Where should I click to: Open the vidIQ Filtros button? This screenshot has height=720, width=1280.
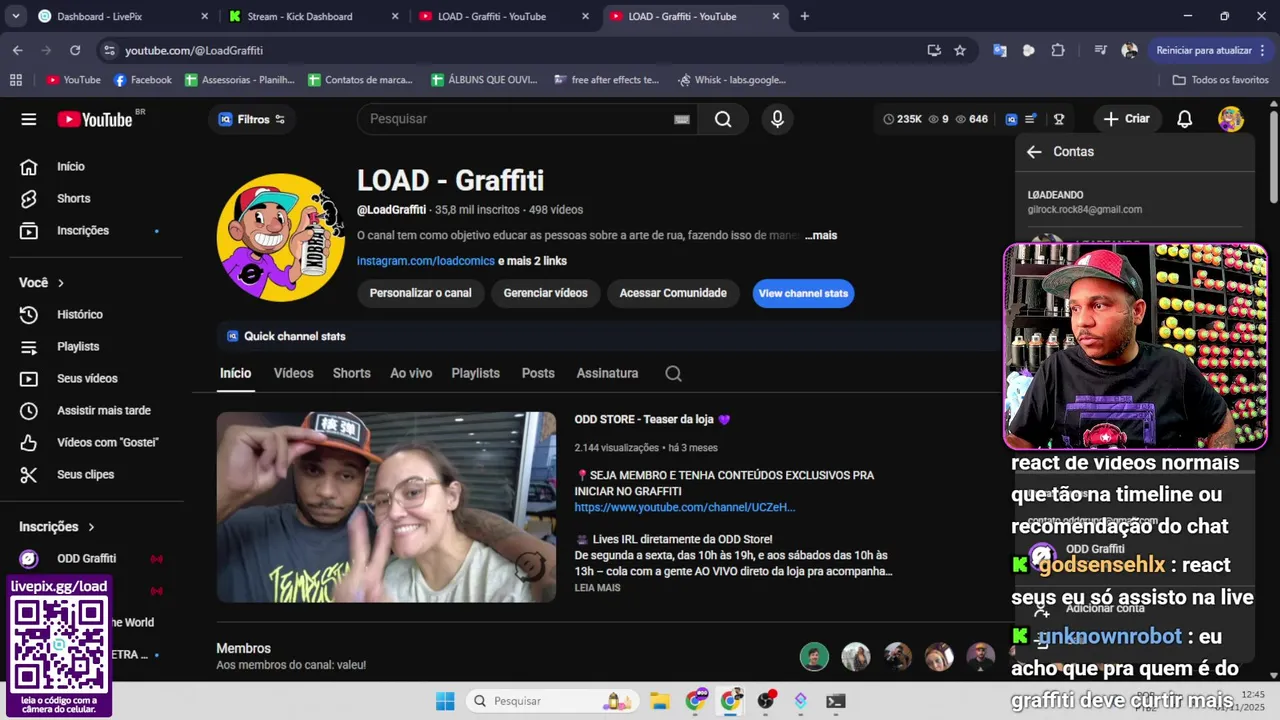point(252,119)
